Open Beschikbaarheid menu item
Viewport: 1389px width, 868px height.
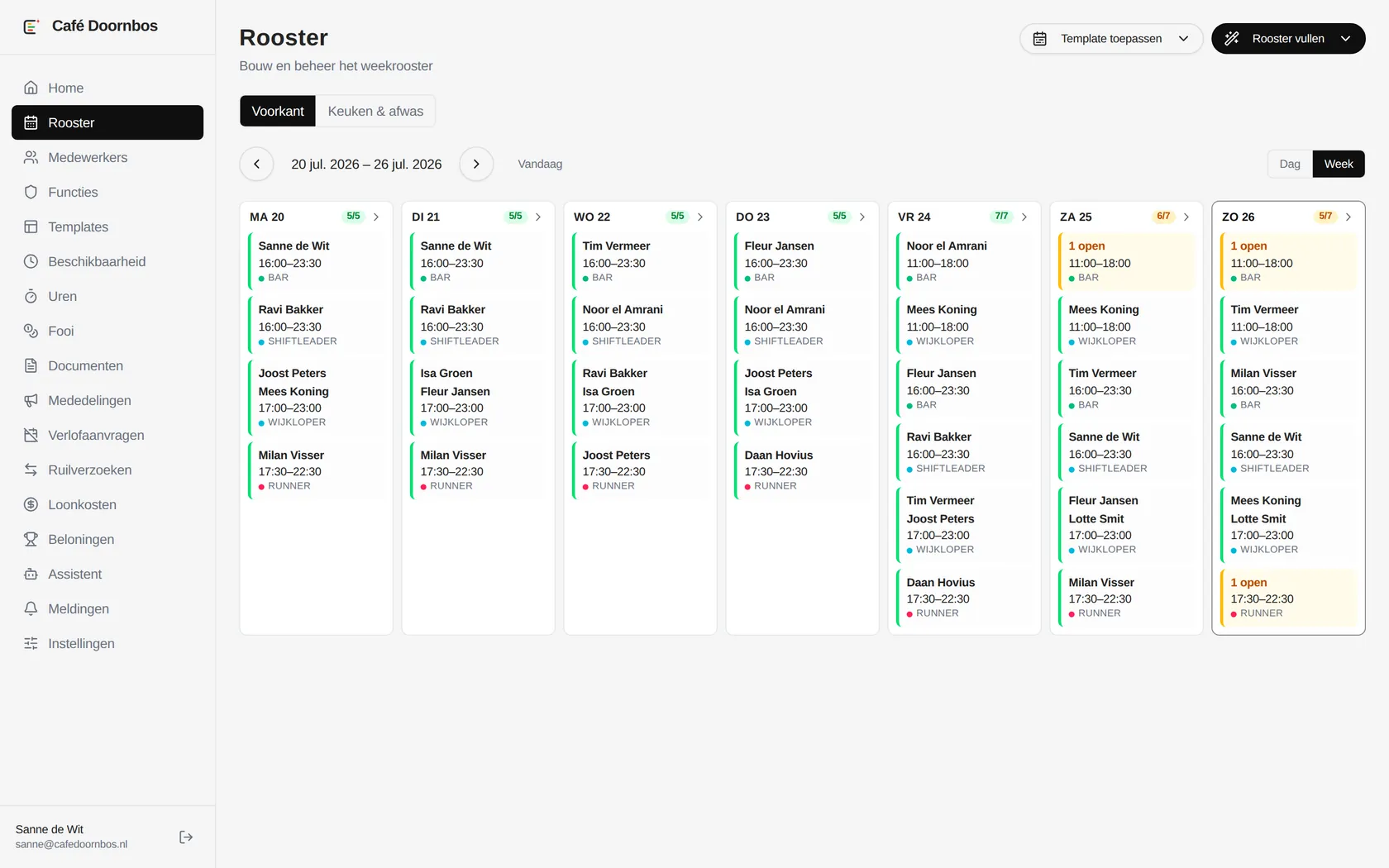tap(107, 261)
